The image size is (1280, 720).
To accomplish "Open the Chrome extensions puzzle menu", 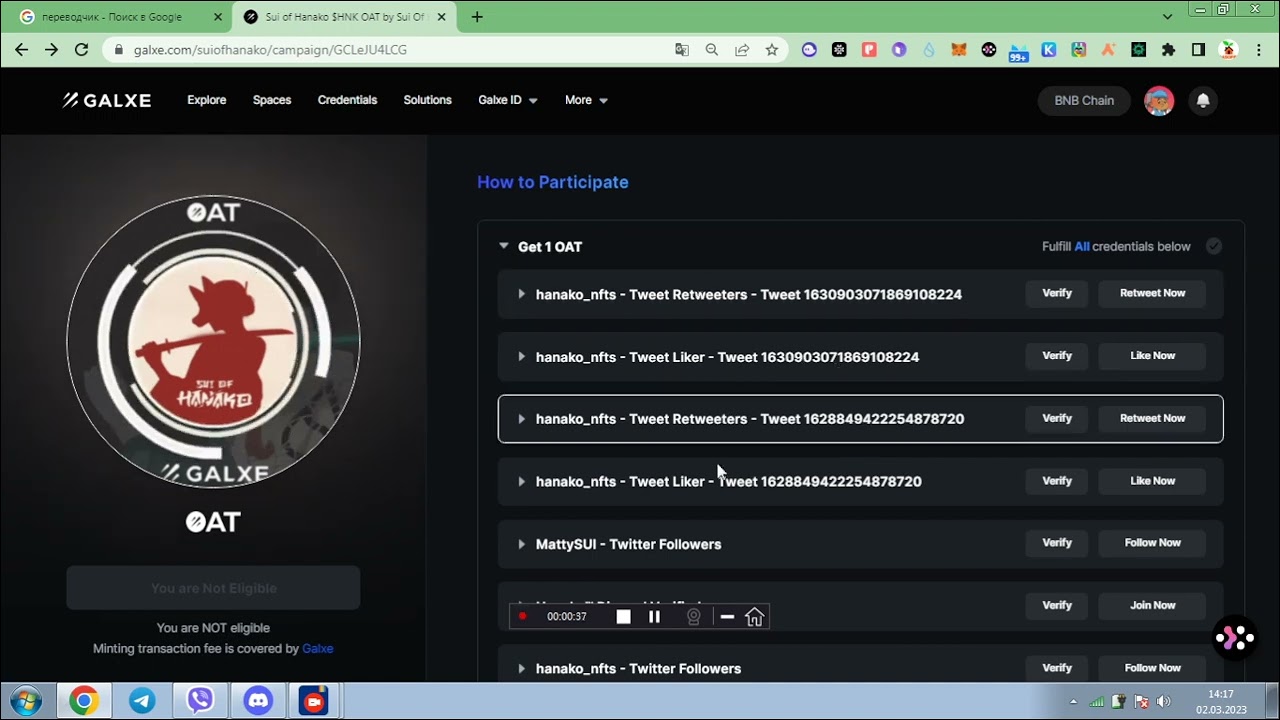I will point(1168,49).
